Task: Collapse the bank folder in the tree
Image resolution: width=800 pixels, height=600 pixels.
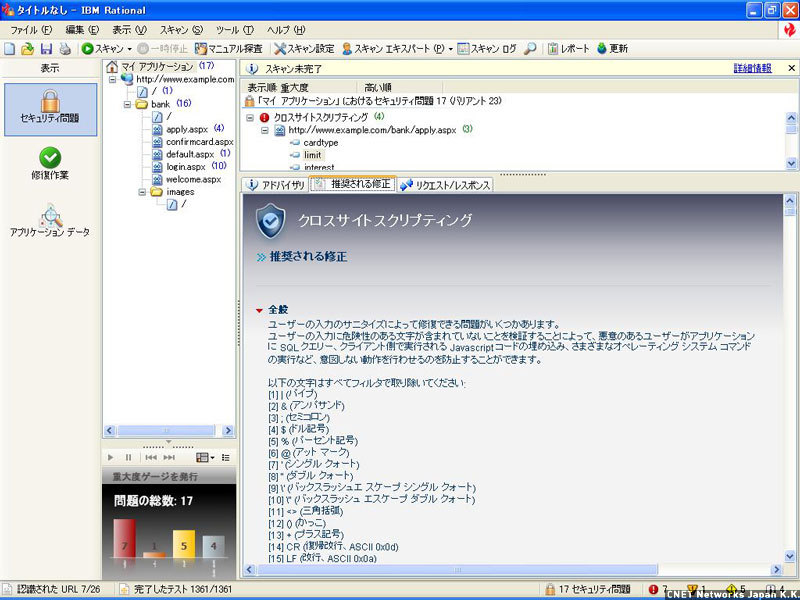Action: coord(127,104)
